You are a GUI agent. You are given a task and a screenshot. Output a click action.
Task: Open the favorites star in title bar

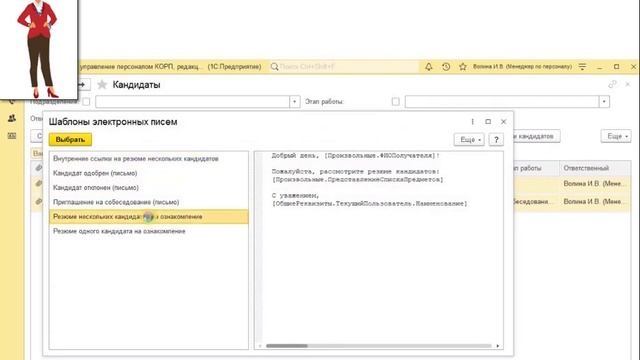click(x=462, y=67)
